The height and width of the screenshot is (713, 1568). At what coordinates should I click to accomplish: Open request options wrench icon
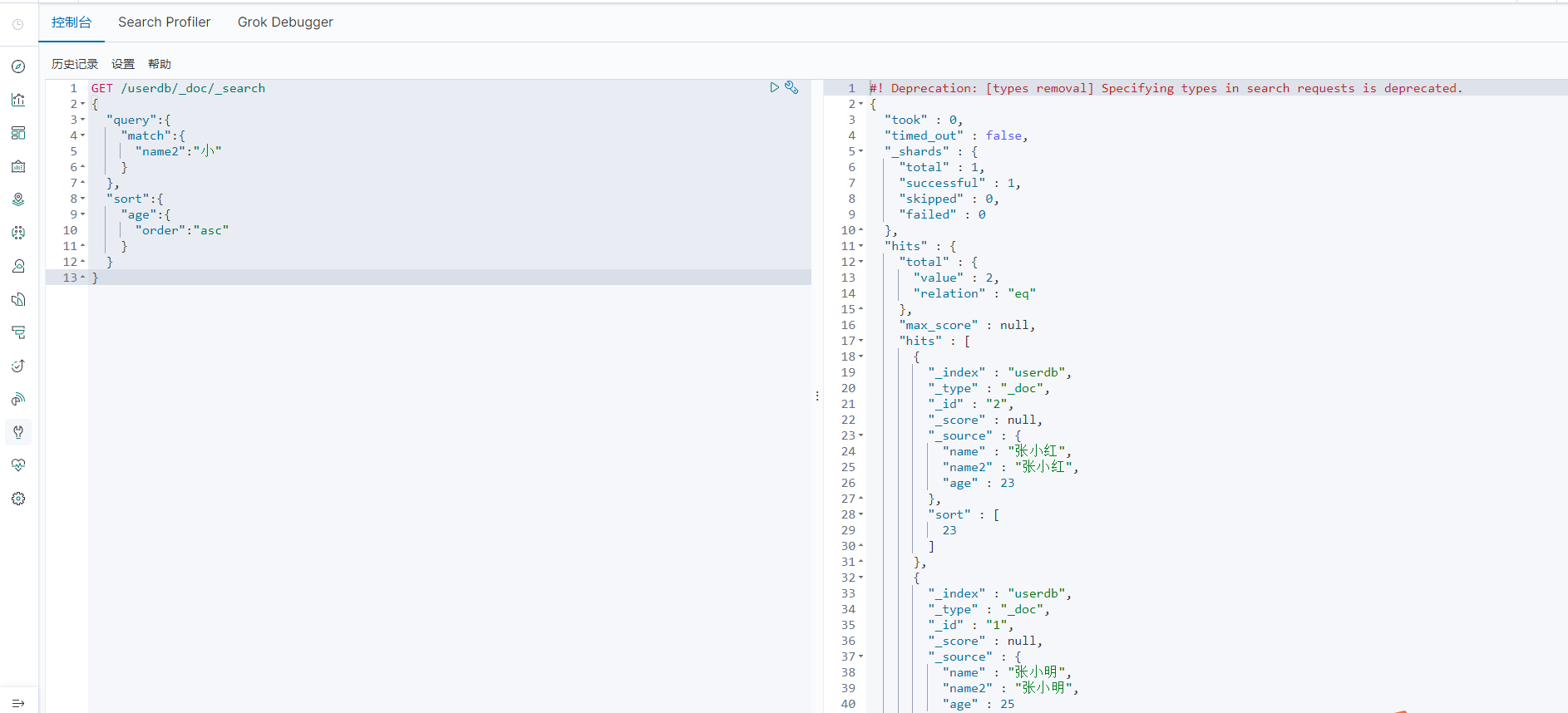click(791, 87)
